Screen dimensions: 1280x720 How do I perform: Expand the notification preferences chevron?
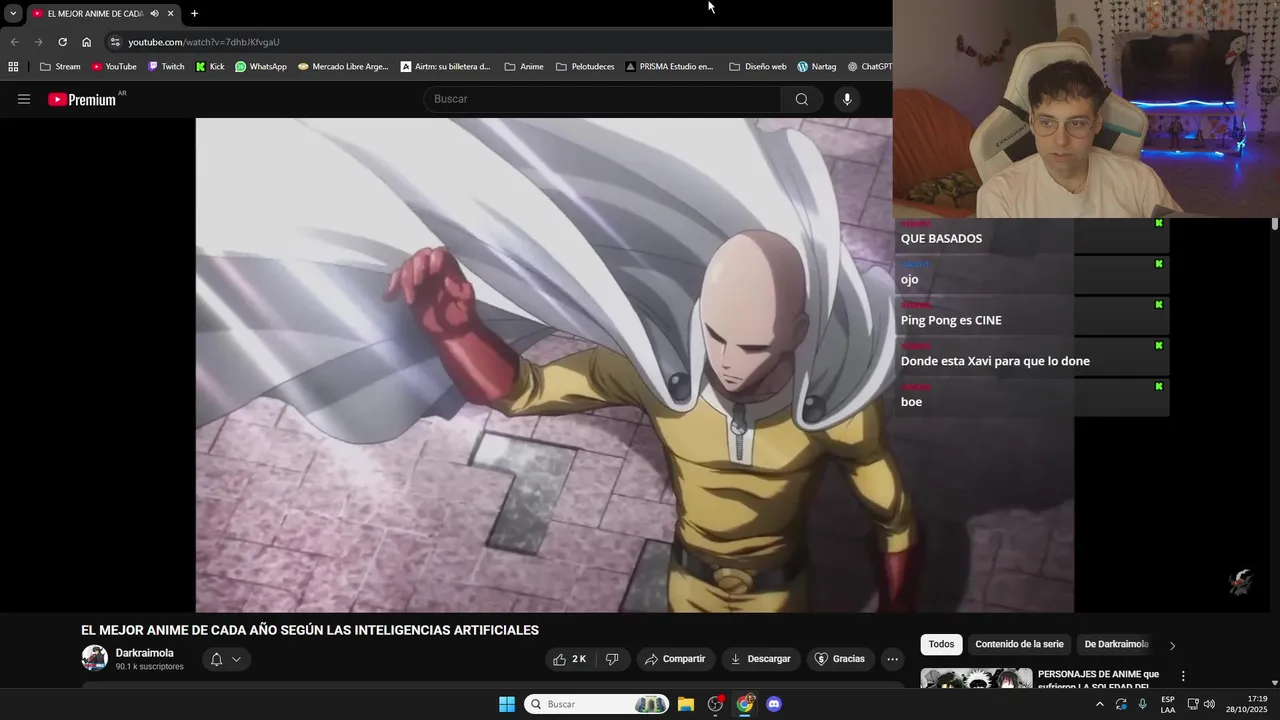(237, 659)
